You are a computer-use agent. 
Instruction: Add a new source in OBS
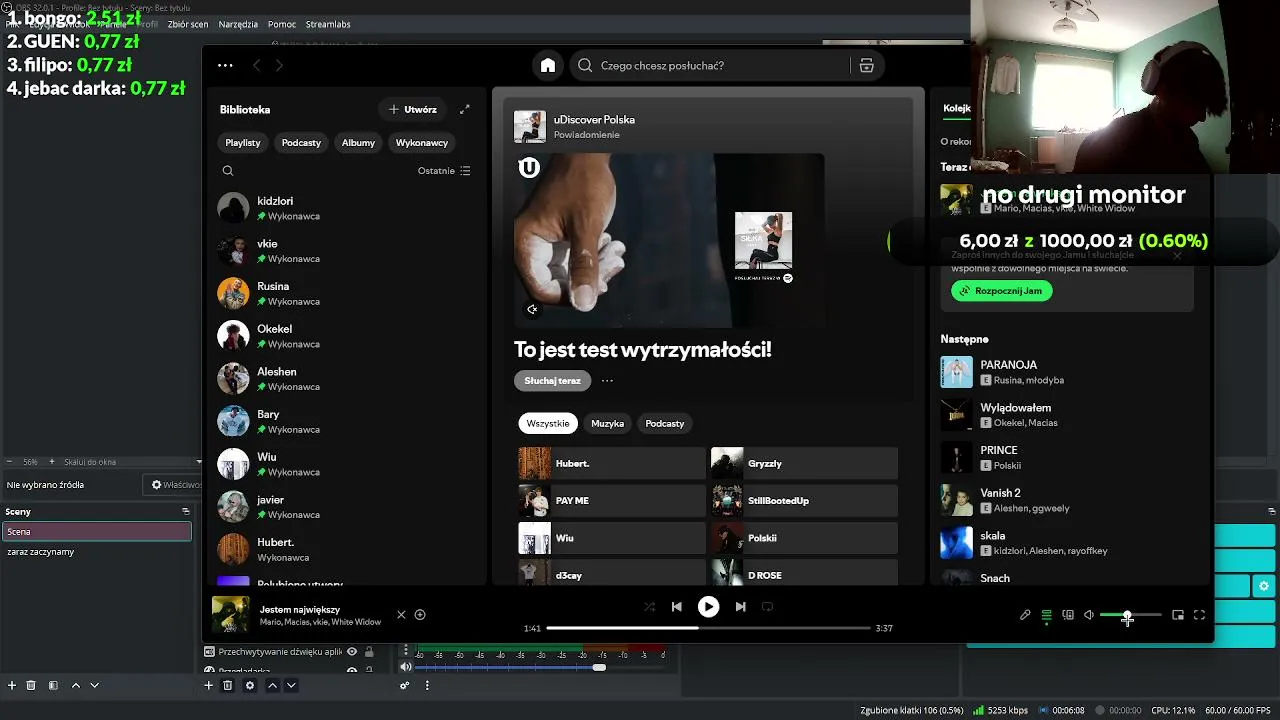click(208, 686)
